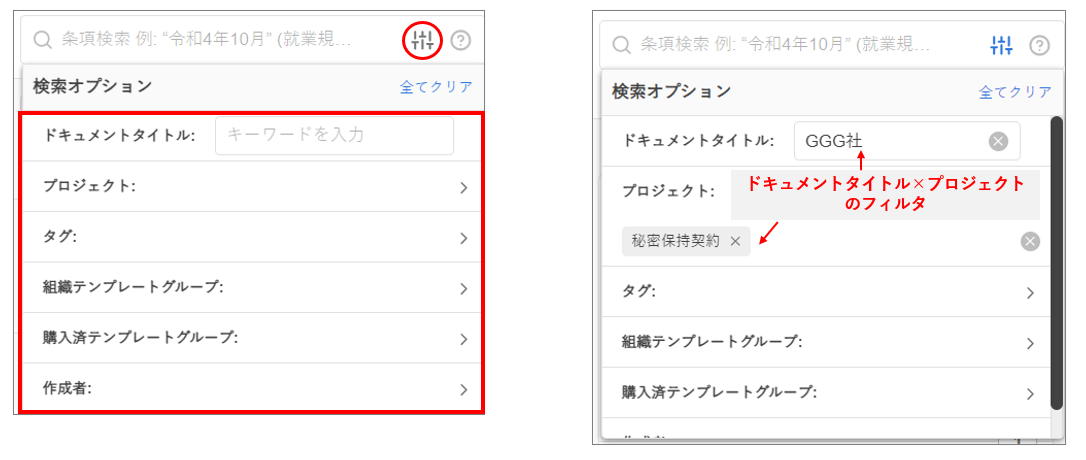The image size is (1086, 460).
Task: Expand 購入済テンプレートグループ in left panel
Action: click(464, 338)
